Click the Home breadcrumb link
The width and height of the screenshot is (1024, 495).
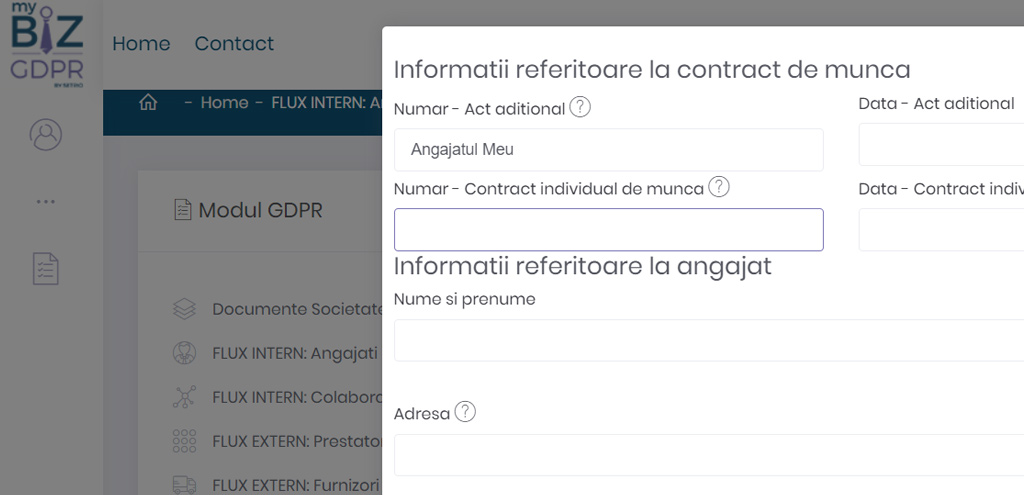click(224, 103)
